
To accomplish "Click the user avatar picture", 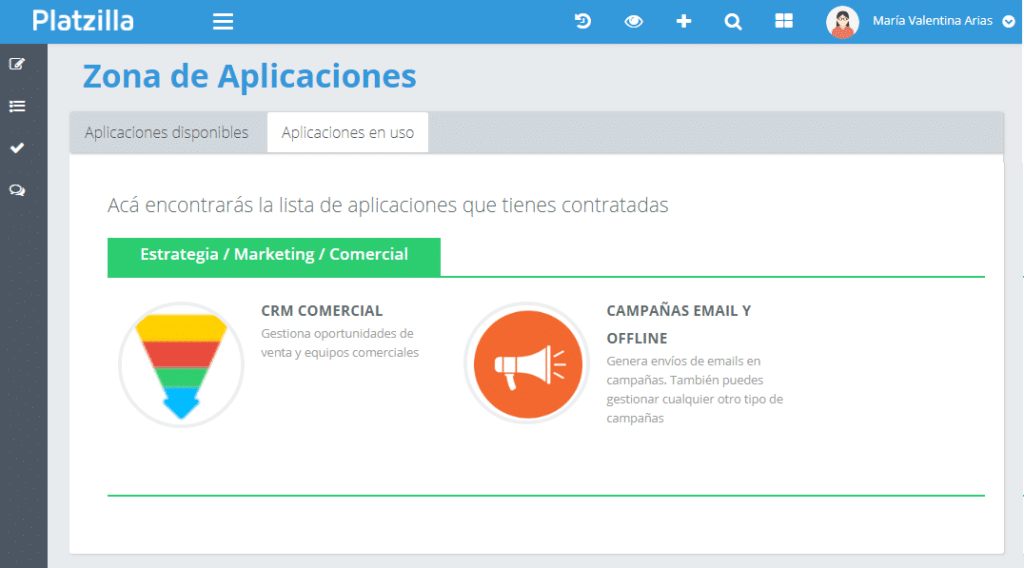I will point(842,21).
